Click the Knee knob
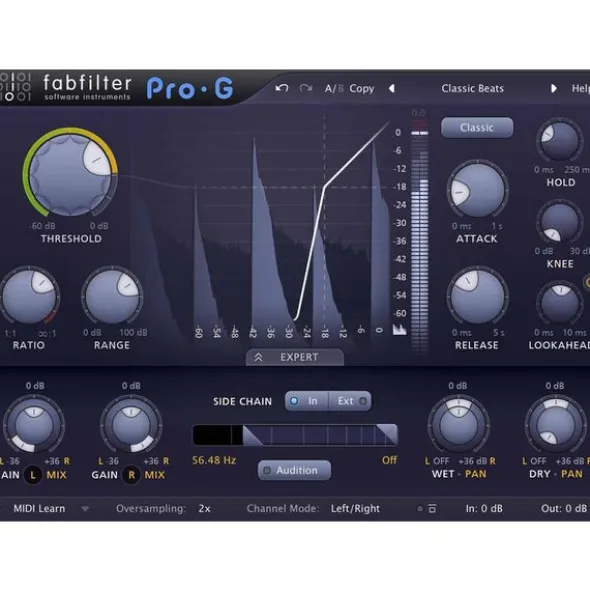 click(x=560, y=222)
